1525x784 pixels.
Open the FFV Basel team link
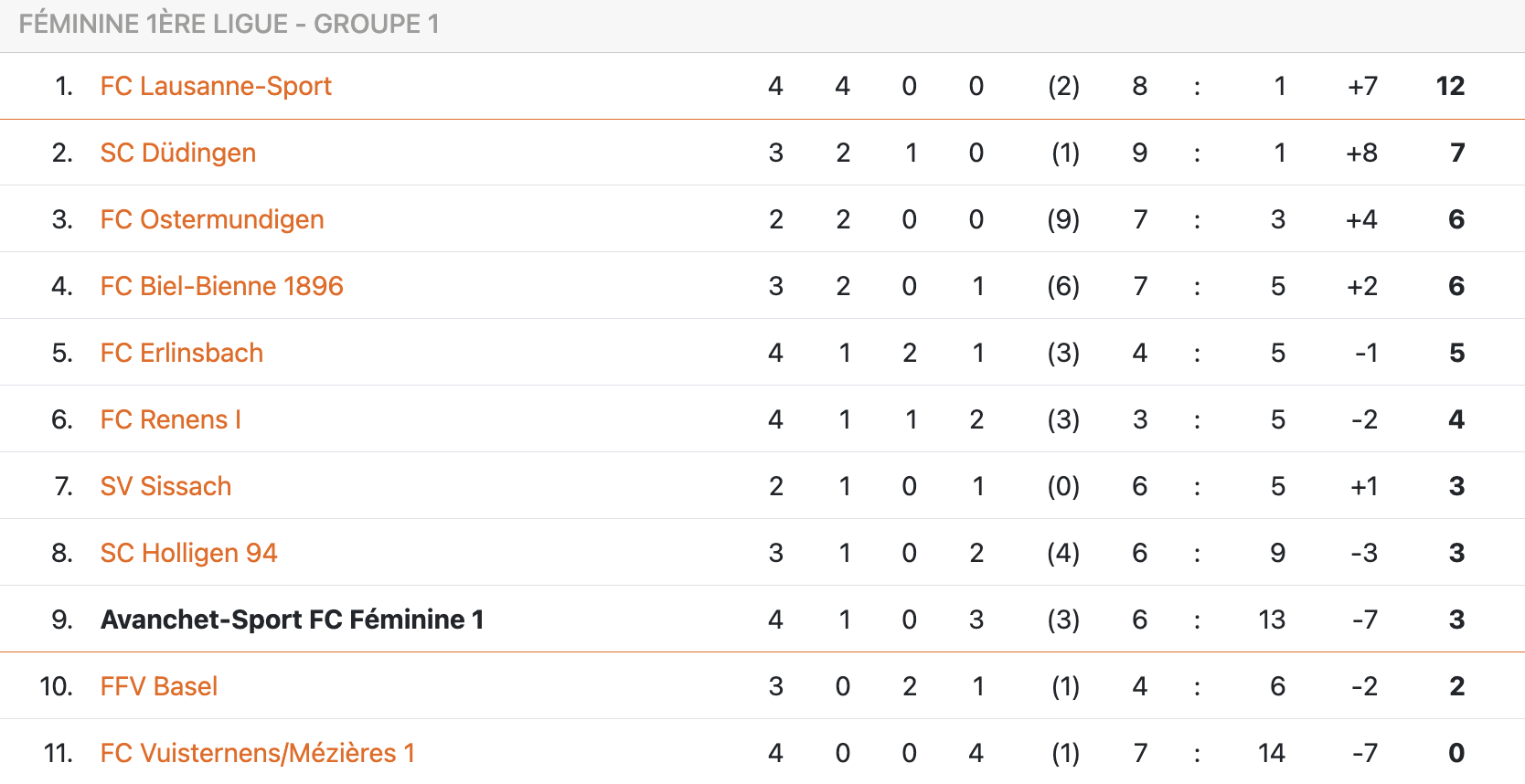(159, 686)
